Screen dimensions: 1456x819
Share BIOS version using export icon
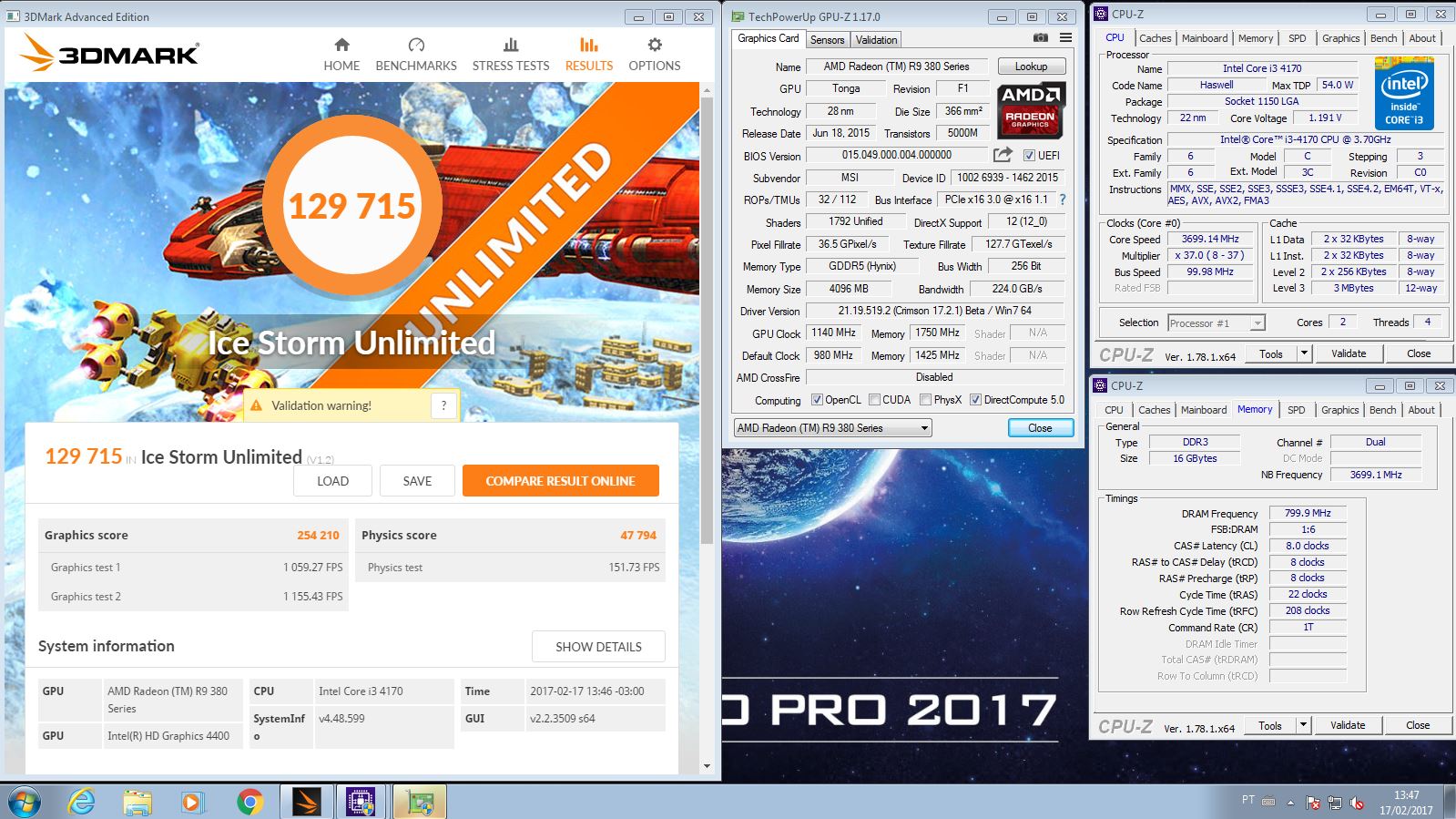tap(1003, 155)
